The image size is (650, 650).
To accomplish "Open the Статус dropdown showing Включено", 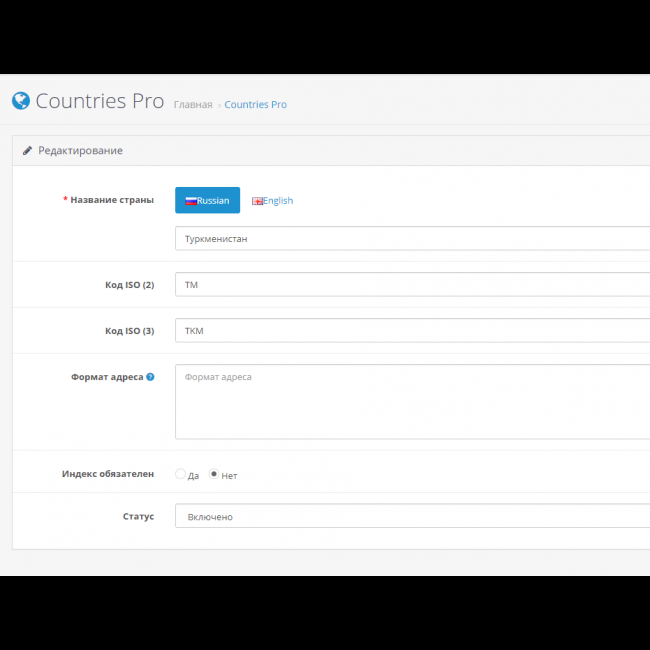I will [x=412, y=516].
